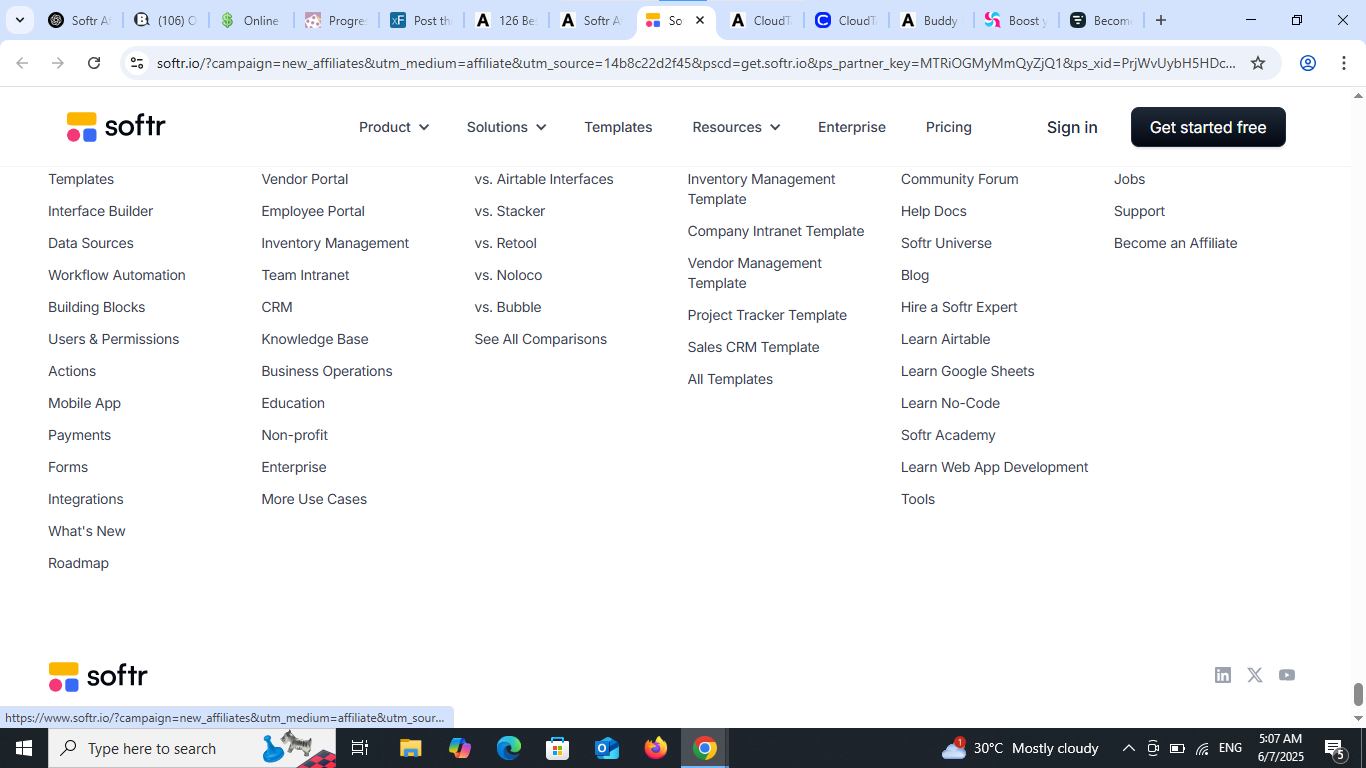Image resolution: width=1366 pixels, height=768 pixels.
Task: Expand the Product menu
Action: 394,127
